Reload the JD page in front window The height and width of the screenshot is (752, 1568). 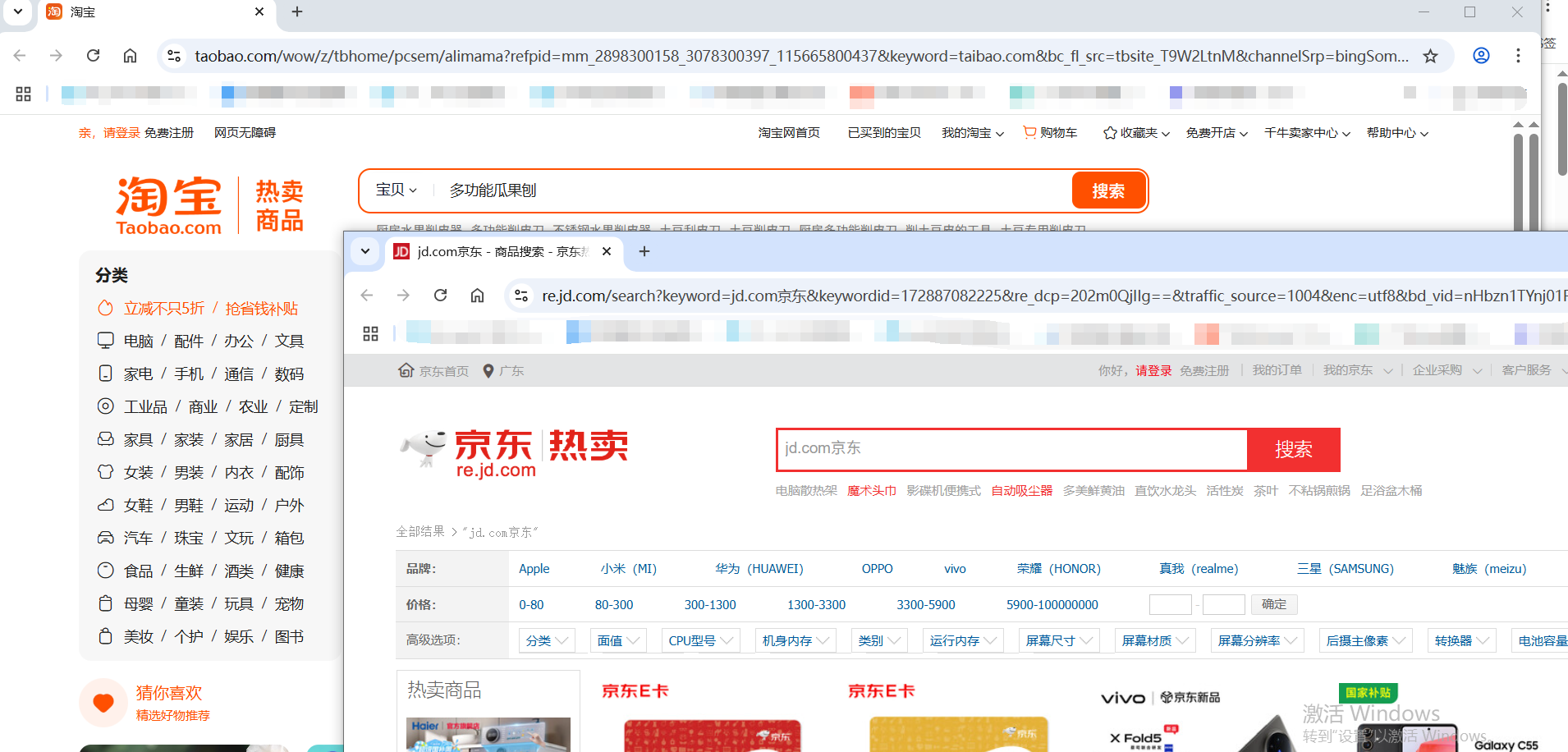pos(440,295)
